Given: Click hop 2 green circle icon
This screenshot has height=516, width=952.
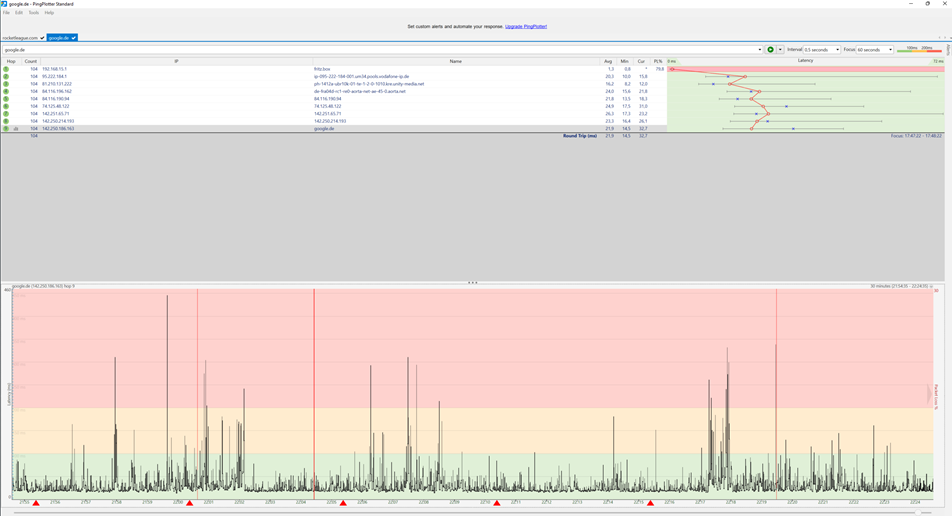Looking at the screenshot, I should pos(6,76).
